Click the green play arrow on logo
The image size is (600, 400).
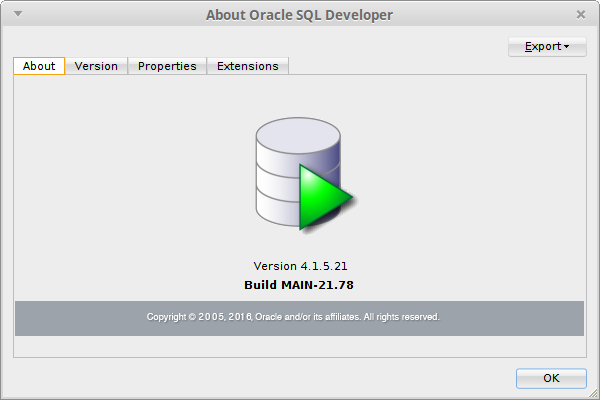pyautogui.click(x=325, y=197)
